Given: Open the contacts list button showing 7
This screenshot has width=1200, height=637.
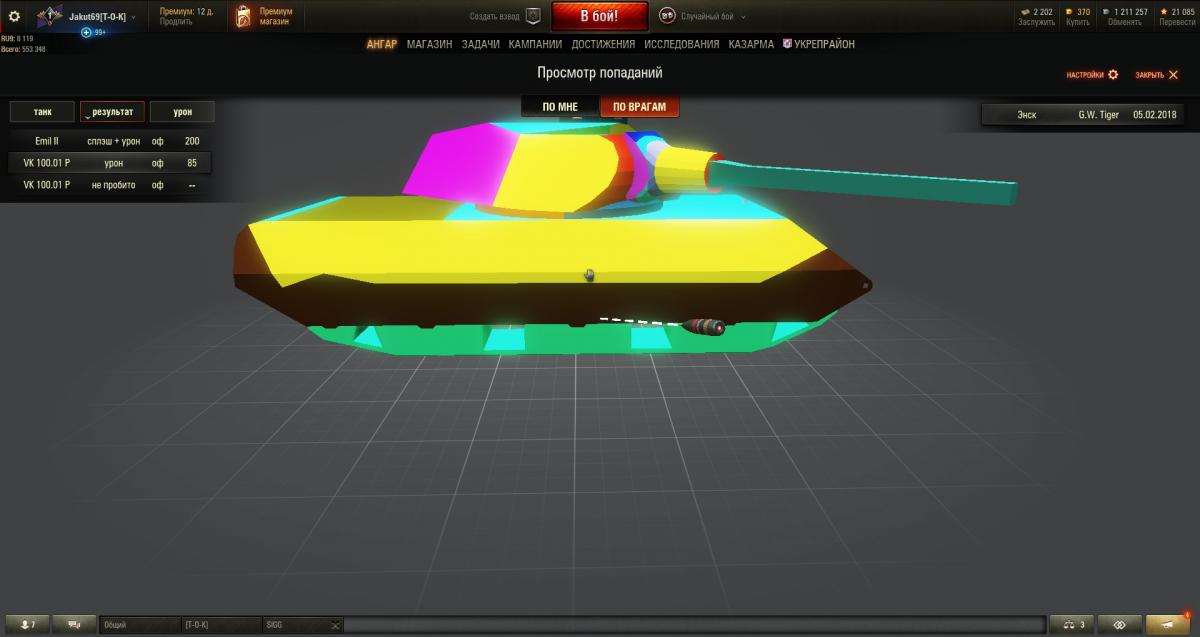Looking at the screenshot, I should coord(27,625).
